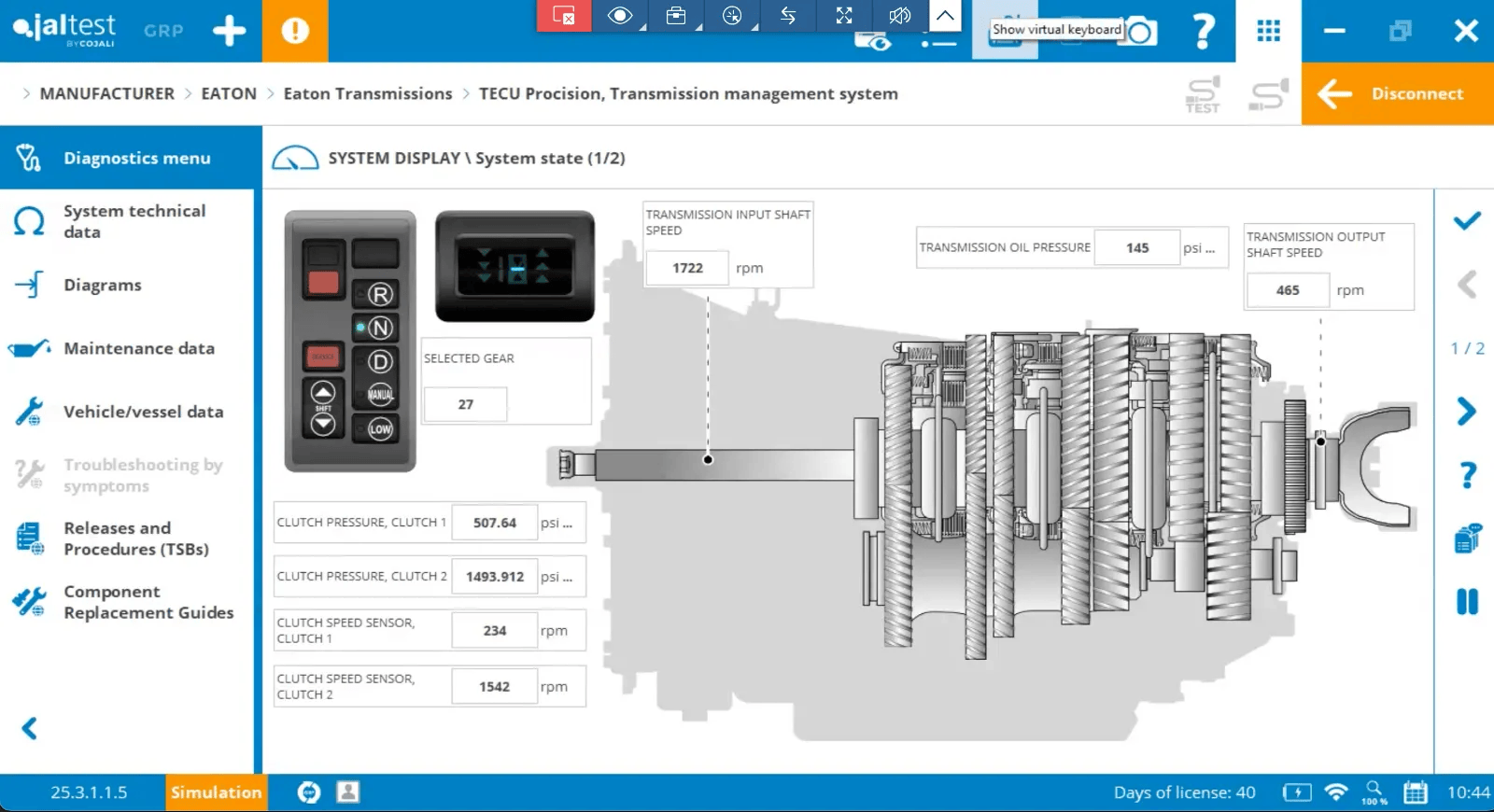The image size is (1494, 812).
Task: Open the eye view options dropdown
Action: click(620, 15)
